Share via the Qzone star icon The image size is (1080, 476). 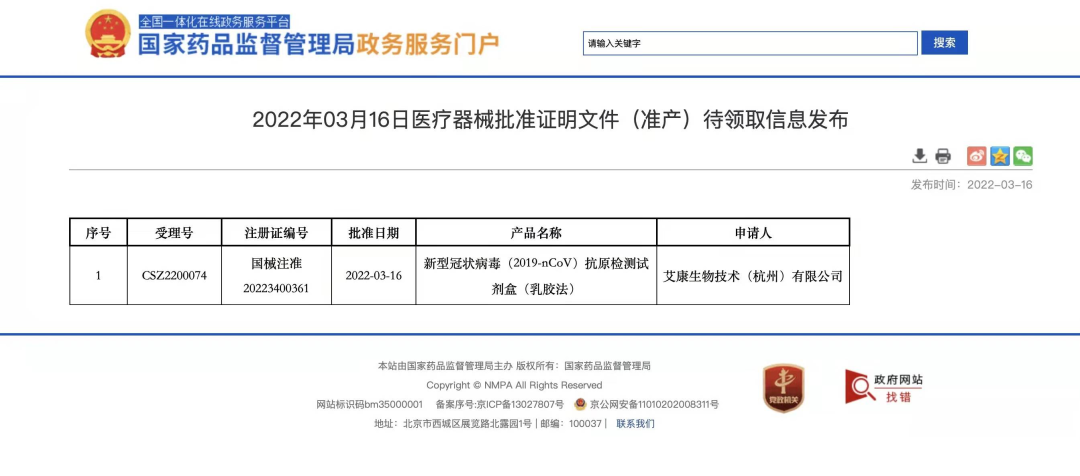pyautogui.click(x=999, y=156)
